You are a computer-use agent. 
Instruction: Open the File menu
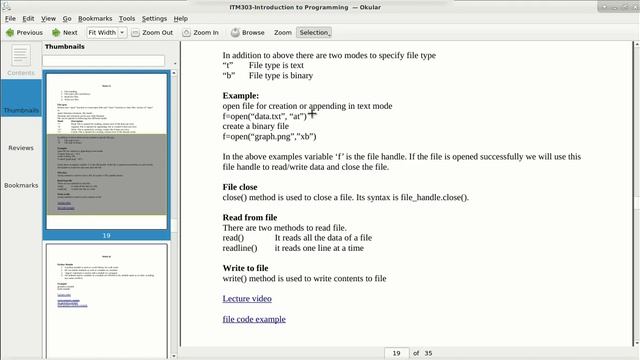[x=10, y=19]
